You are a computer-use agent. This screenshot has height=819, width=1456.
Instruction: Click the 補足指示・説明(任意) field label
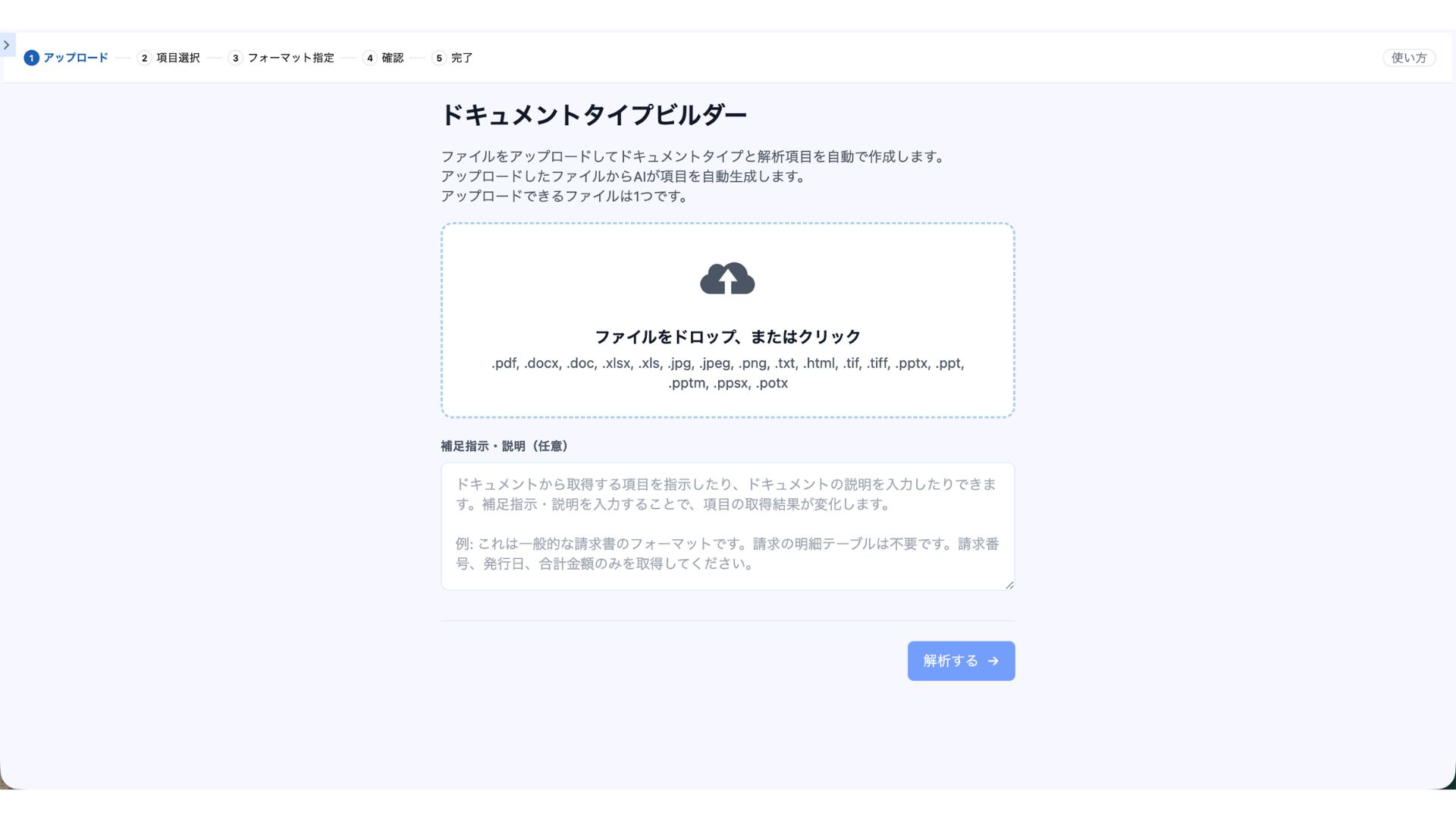[505, 447]
